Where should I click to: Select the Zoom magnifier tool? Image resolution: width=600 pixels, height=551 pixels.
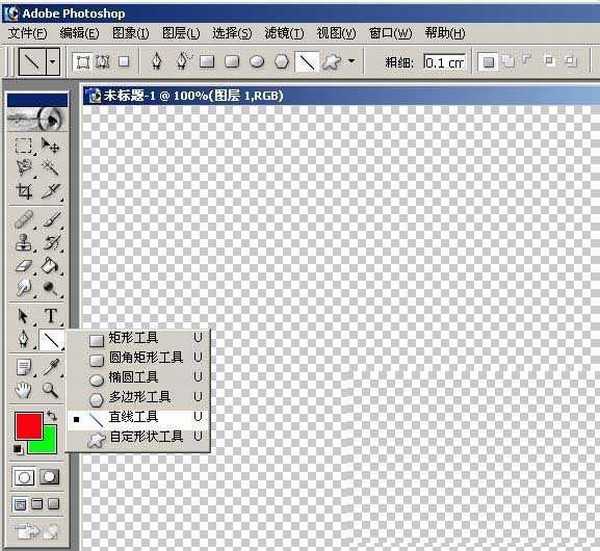[x=51, y=390]
